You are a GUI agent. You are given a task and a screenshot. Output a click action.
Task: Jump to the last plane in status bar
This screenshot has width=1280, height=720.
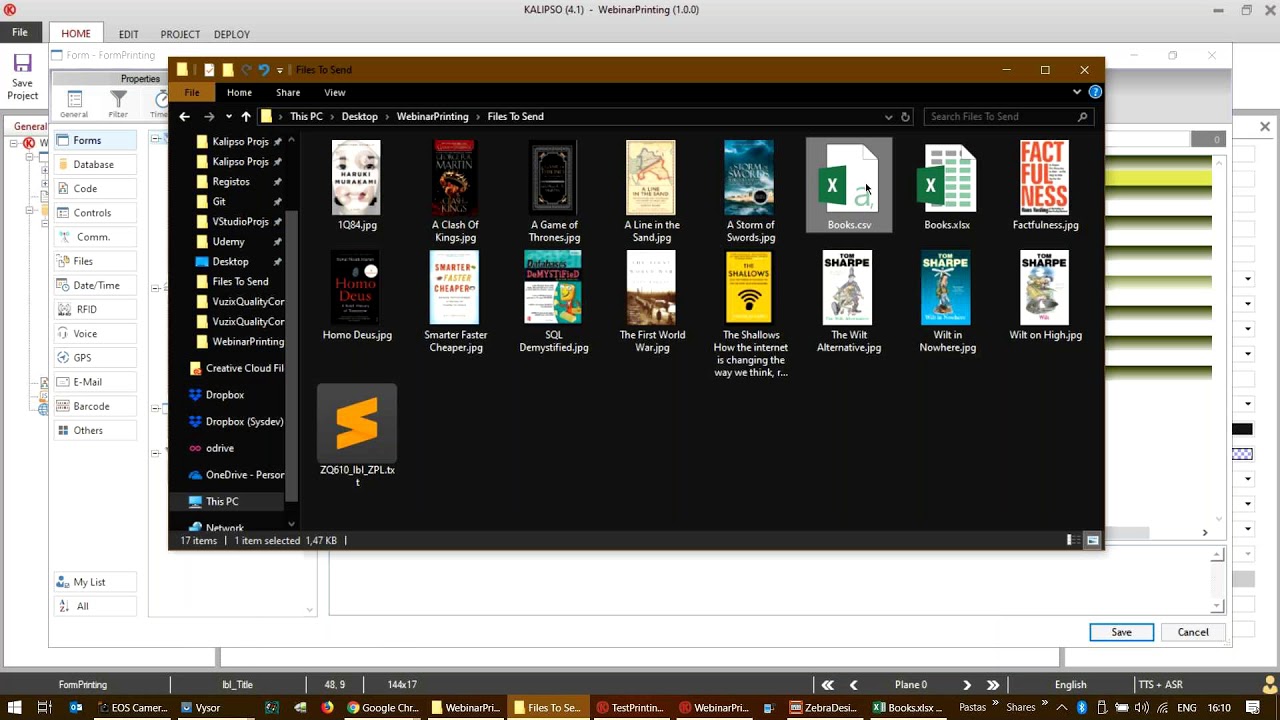click(x=993, y=685)
